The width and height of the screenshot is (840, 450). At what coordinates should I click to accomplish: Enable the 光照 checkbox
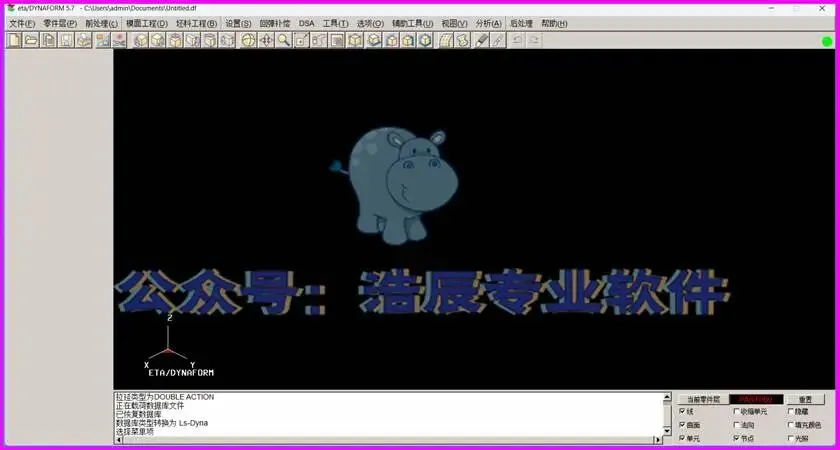coord(791,438)
